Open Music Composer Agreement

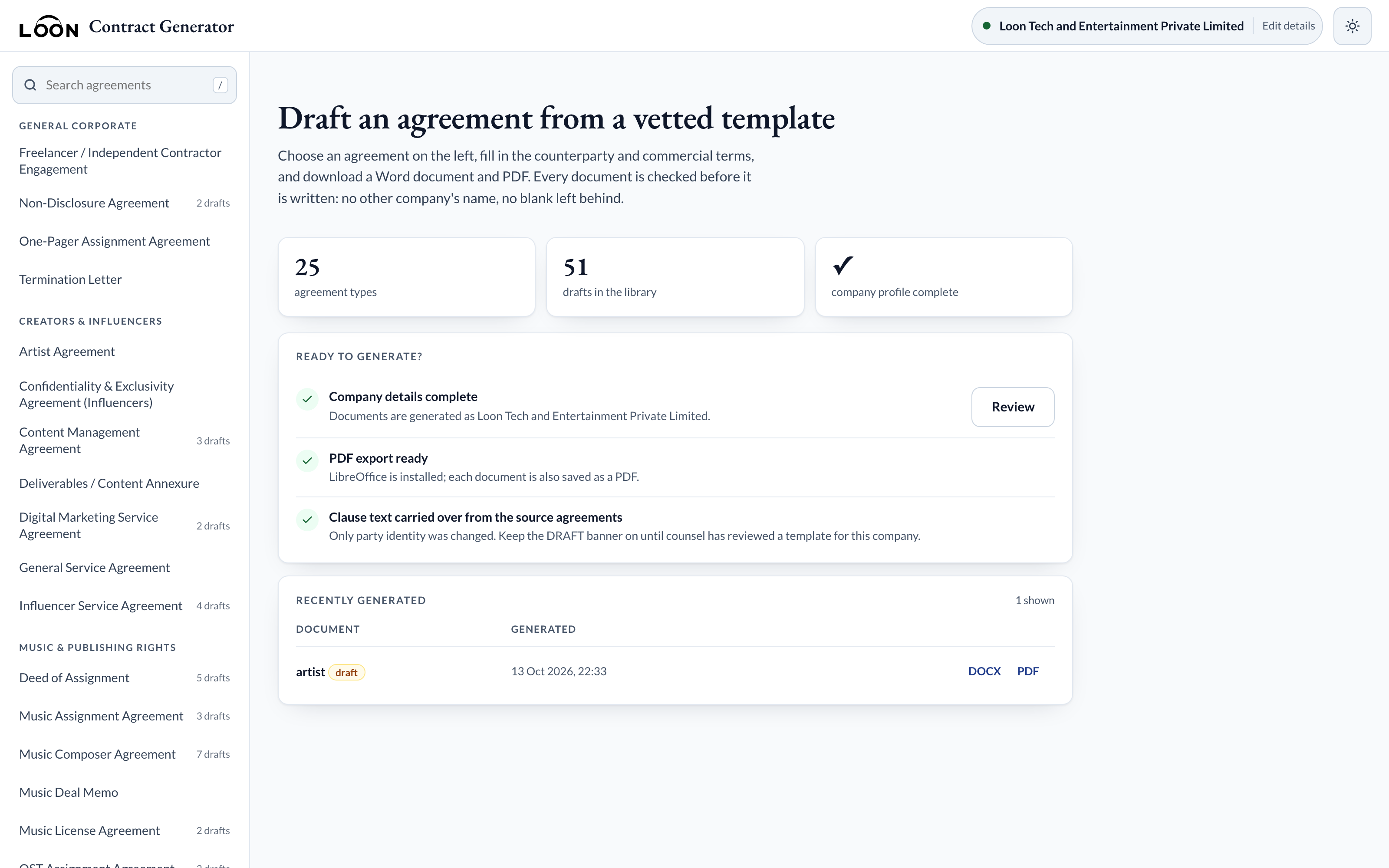[125, 754]
